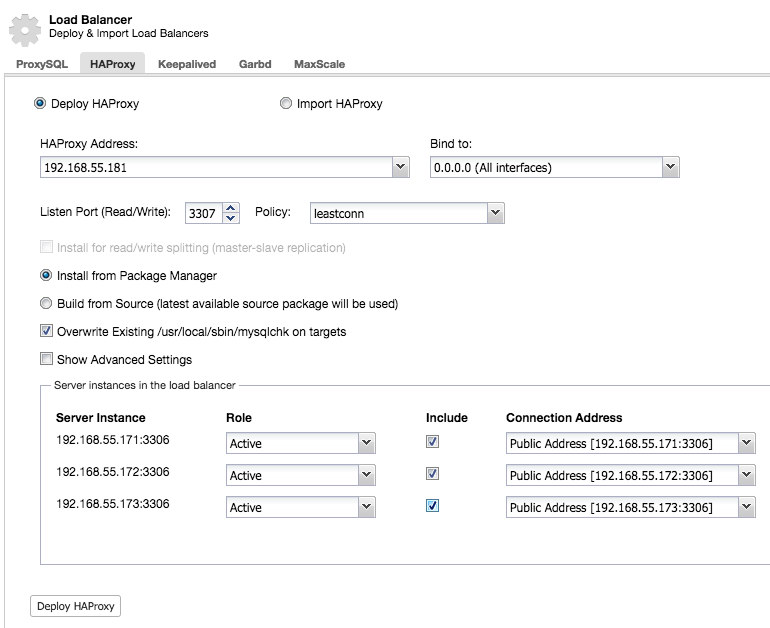The width and height of the screenshot is (770, 628).
Task: Click server instance text 192.168.55.172:3306
Action: point(112,471)
